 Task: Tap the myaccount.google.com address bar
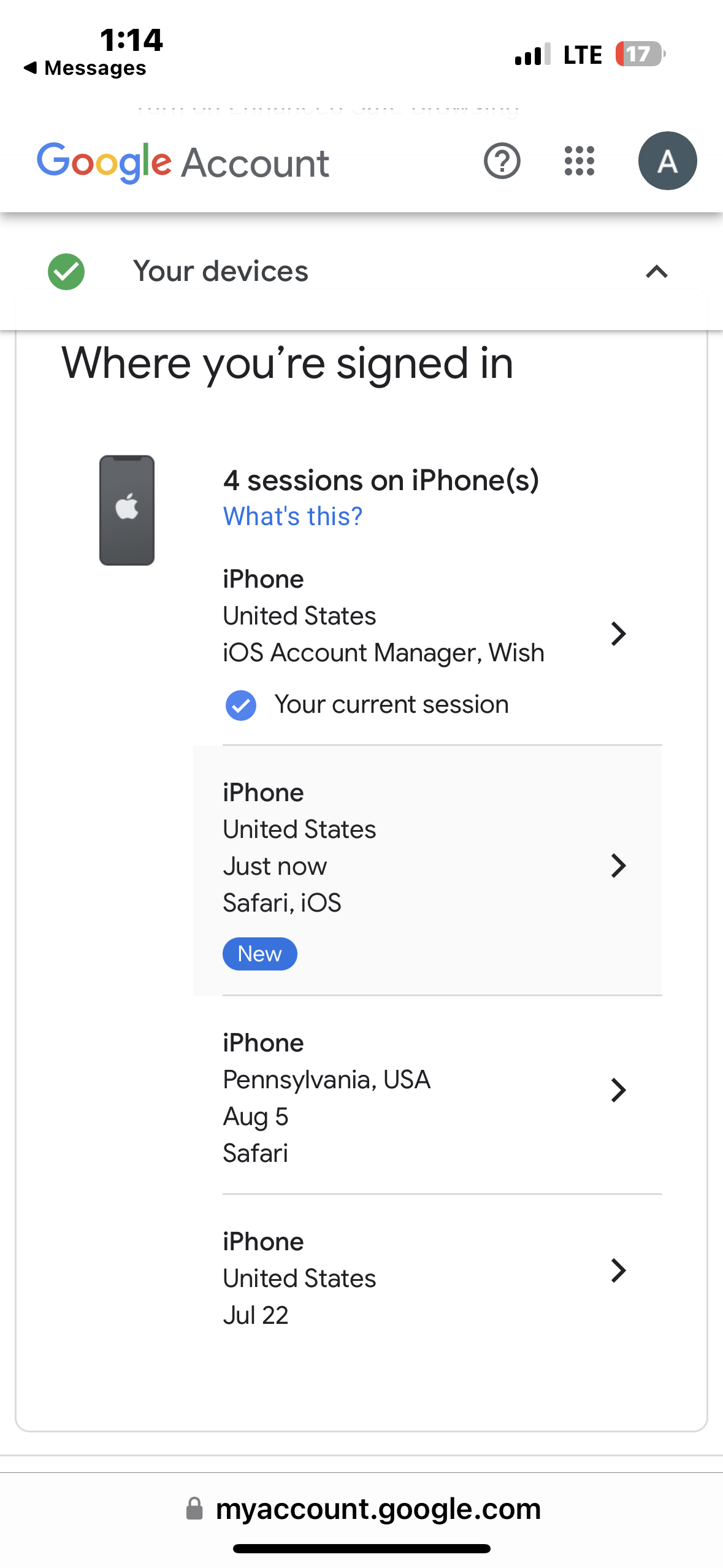tap(378, 1508)
